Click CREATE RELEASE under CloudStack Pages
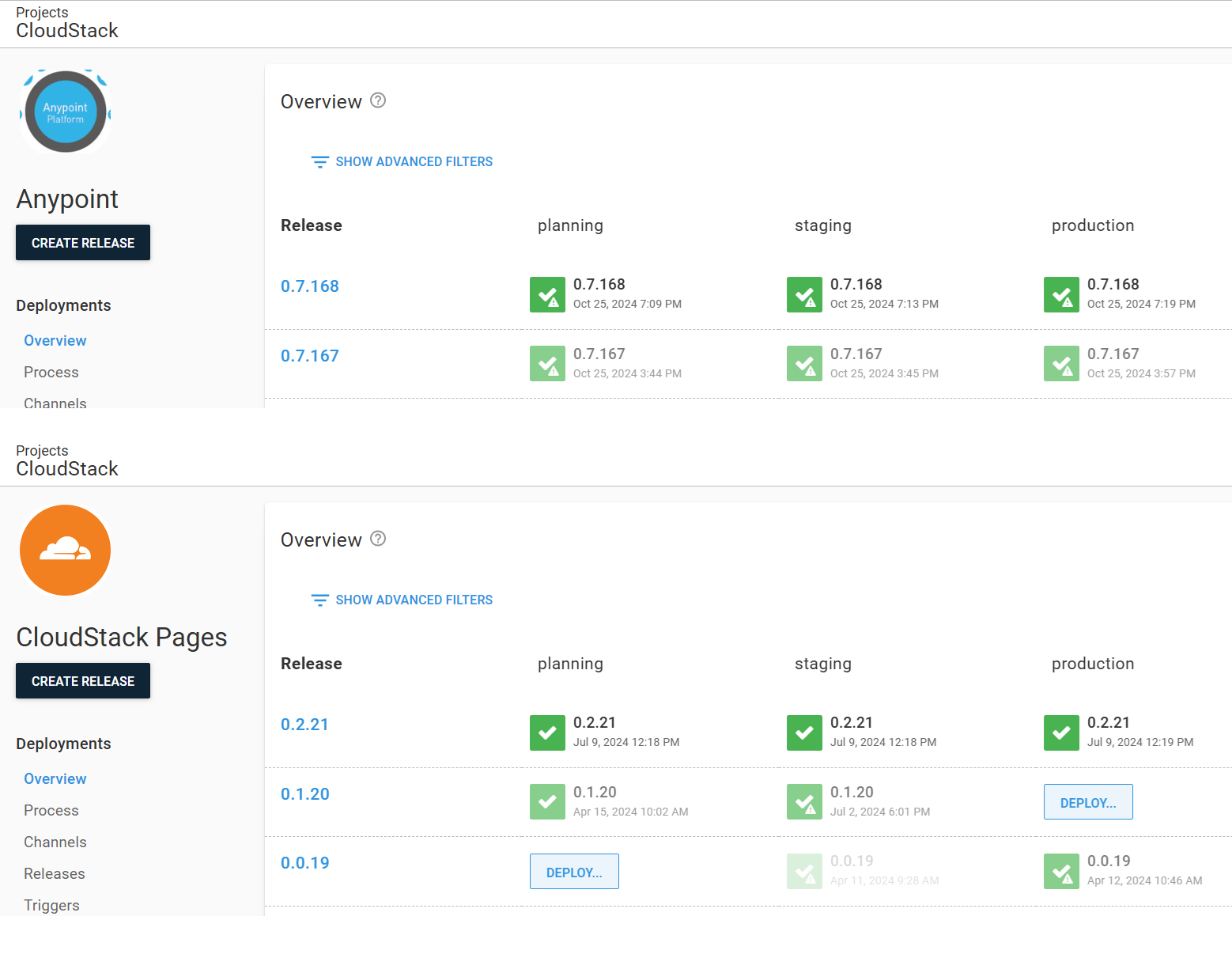1232x954 pixels. [83, 681]
